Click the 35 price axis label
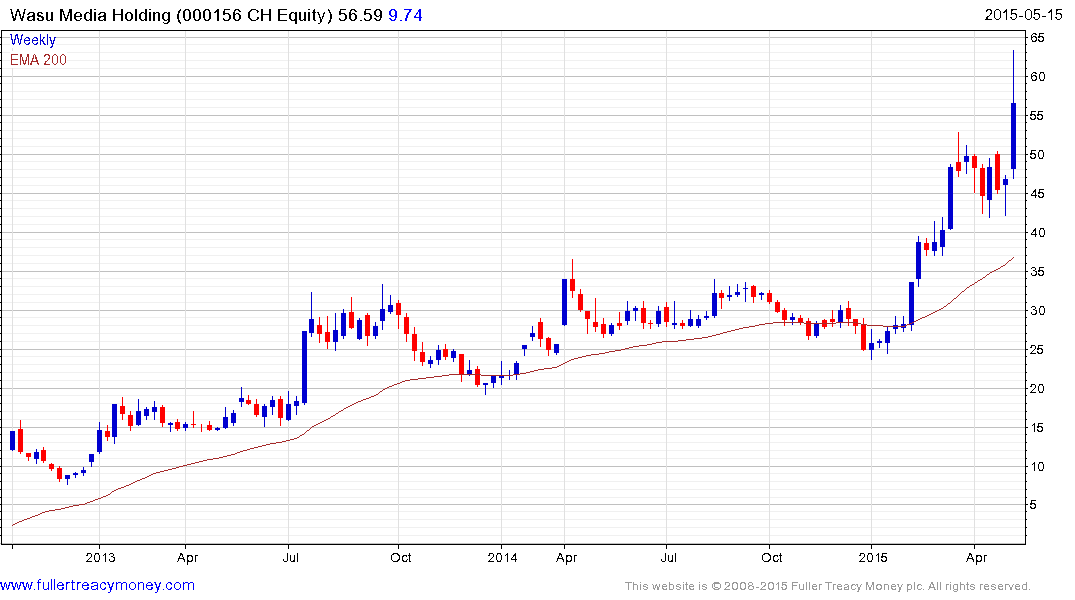This screenshot has height=600, width=1075. pyautogui.click(x=1037, y=272)
